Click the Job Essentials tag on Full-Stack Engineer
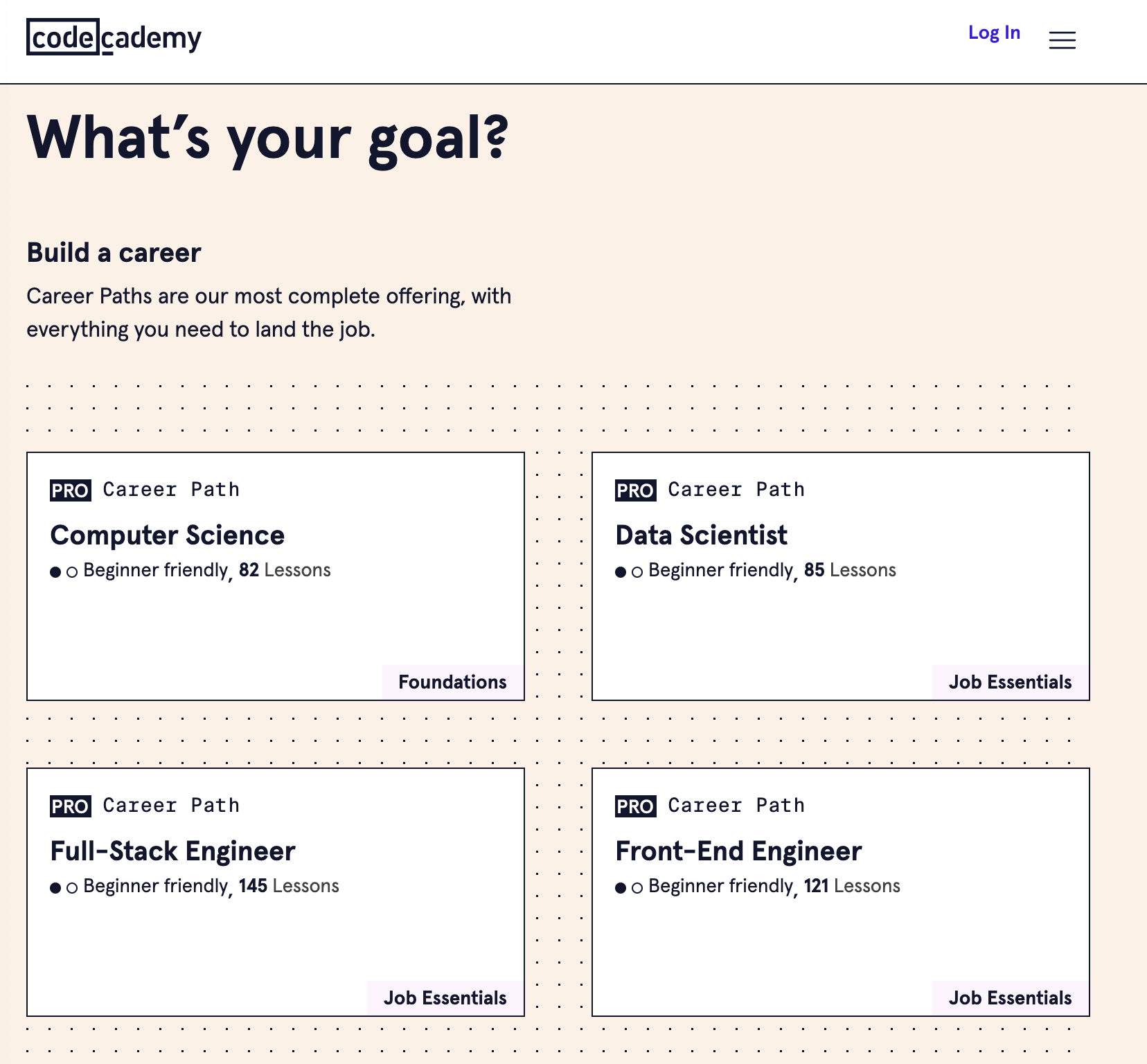This screenshot has width=1147, height=1064. click(x=445, y=997)
